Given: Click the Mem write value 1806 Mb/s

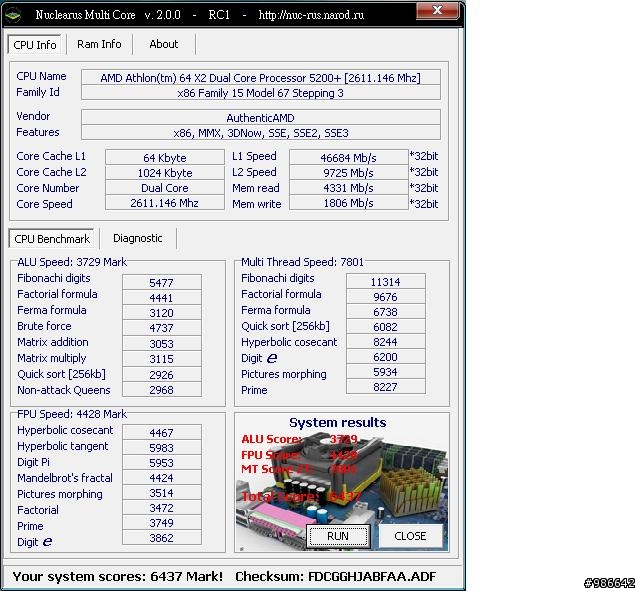Looking at the screenshot, I should point(348,203).
